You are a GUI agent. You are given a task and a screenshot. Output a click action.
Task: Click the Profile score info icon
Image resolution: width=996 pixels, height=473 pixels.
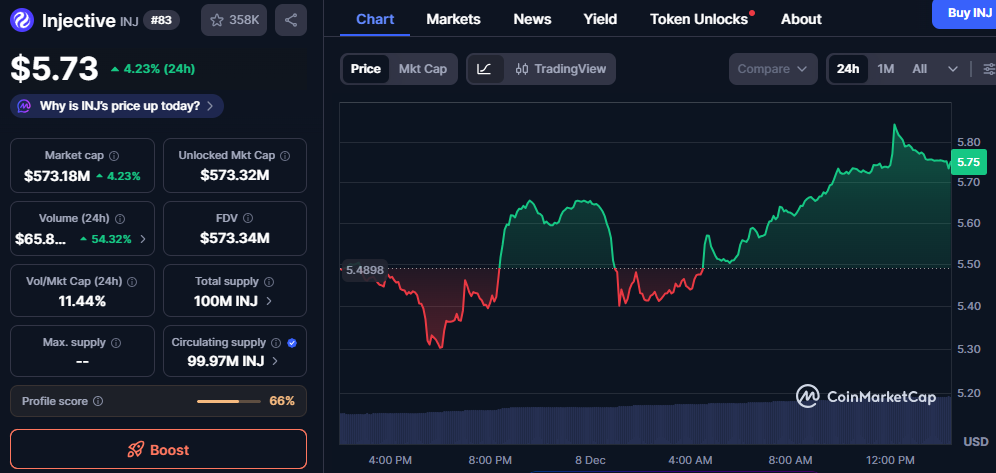pyautogui.click(x=98, y=401)
